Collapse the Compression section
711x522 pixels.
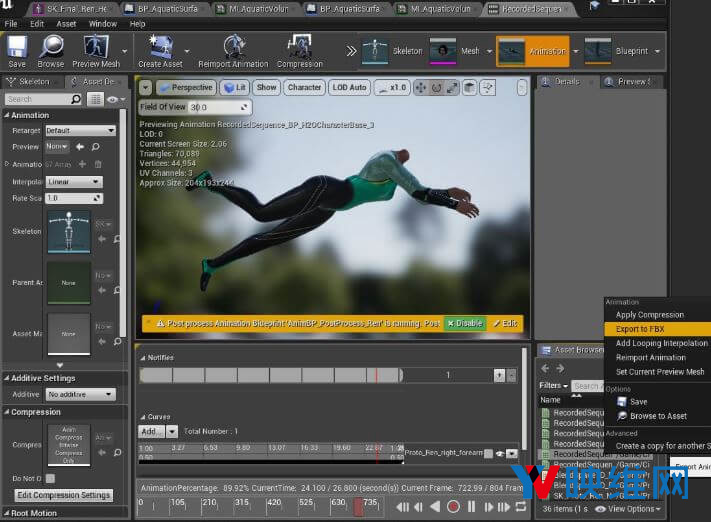(x=7, y=412)
